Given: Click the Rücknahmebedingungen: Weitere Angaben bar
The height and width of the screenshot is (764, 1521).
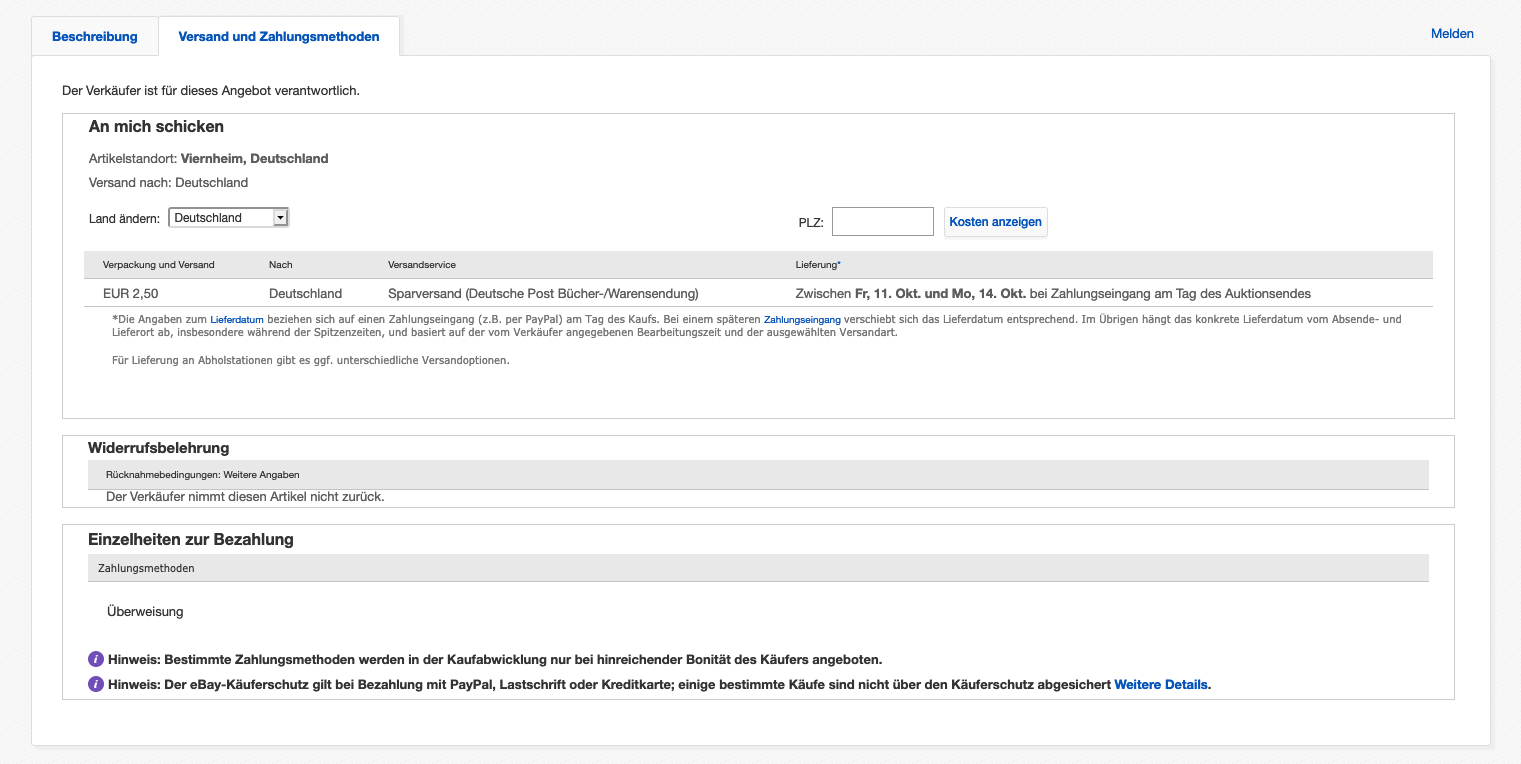Looking at the screenshot, I should (x=202, y=475).
